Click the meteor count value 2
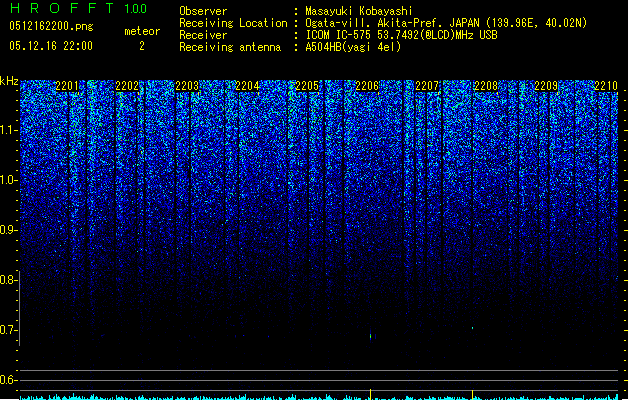The height and width of the screenshot is (400, 629). (x=142, y=46)
